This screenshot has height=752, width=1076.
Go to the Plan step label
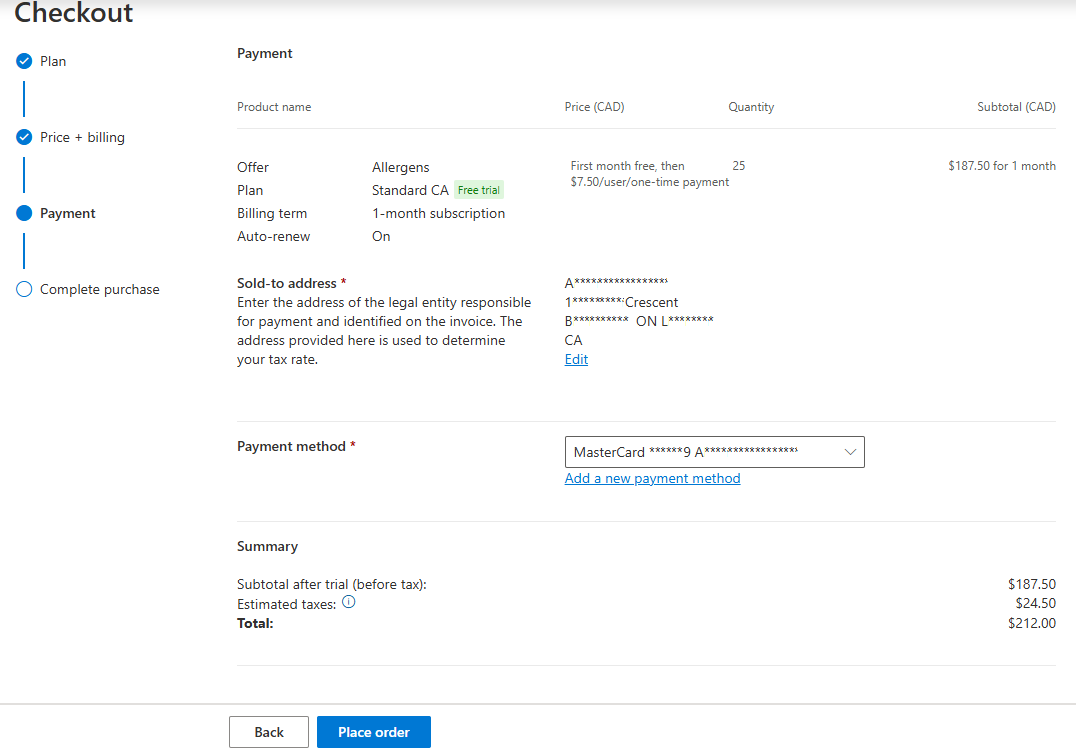tap(53, 61)
